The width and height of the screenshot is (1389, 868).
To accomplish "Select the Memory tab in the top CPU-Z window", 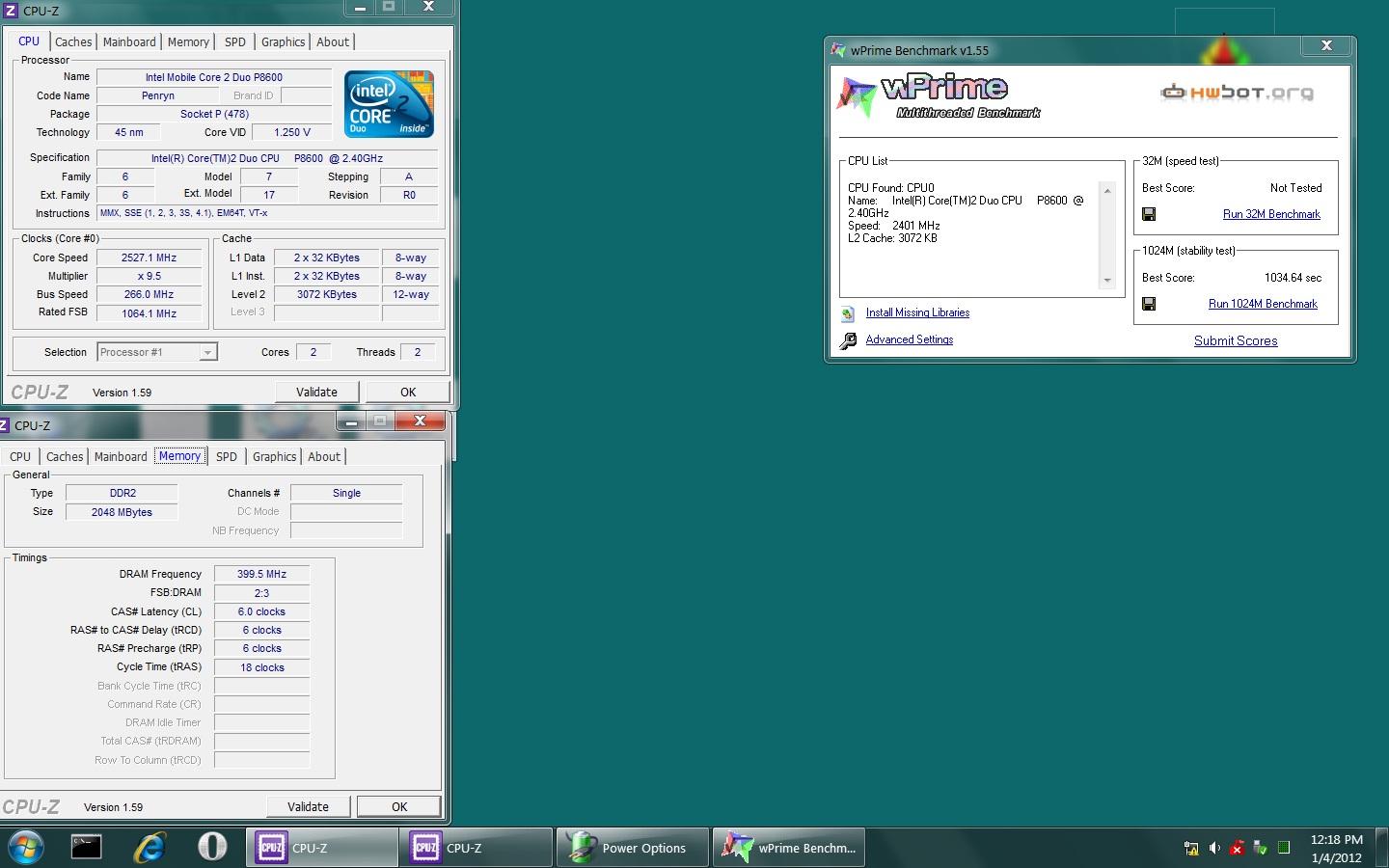I will pyautogui.click(x=188, y=41).
